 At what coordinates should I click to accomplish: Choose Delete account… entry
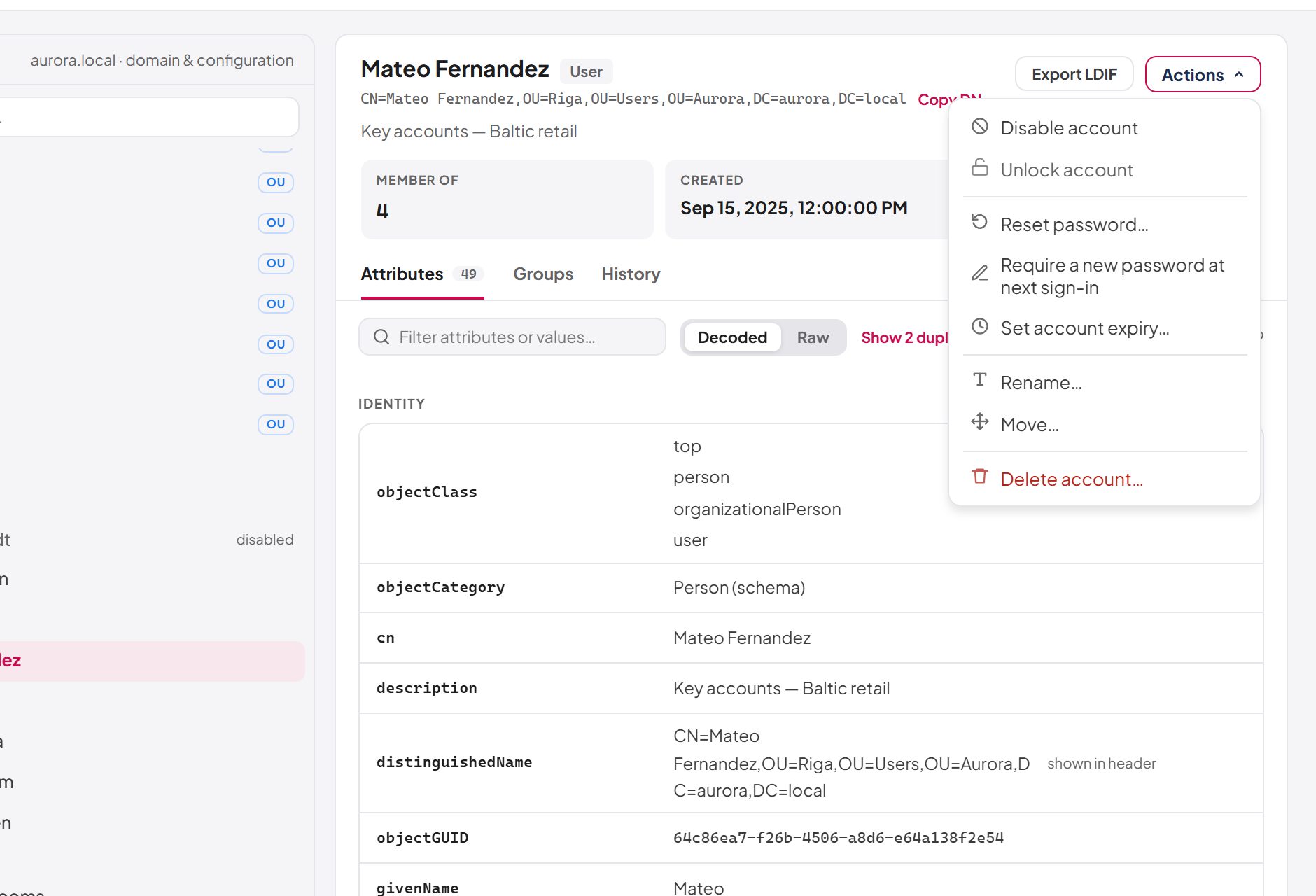coord(1105,479)
